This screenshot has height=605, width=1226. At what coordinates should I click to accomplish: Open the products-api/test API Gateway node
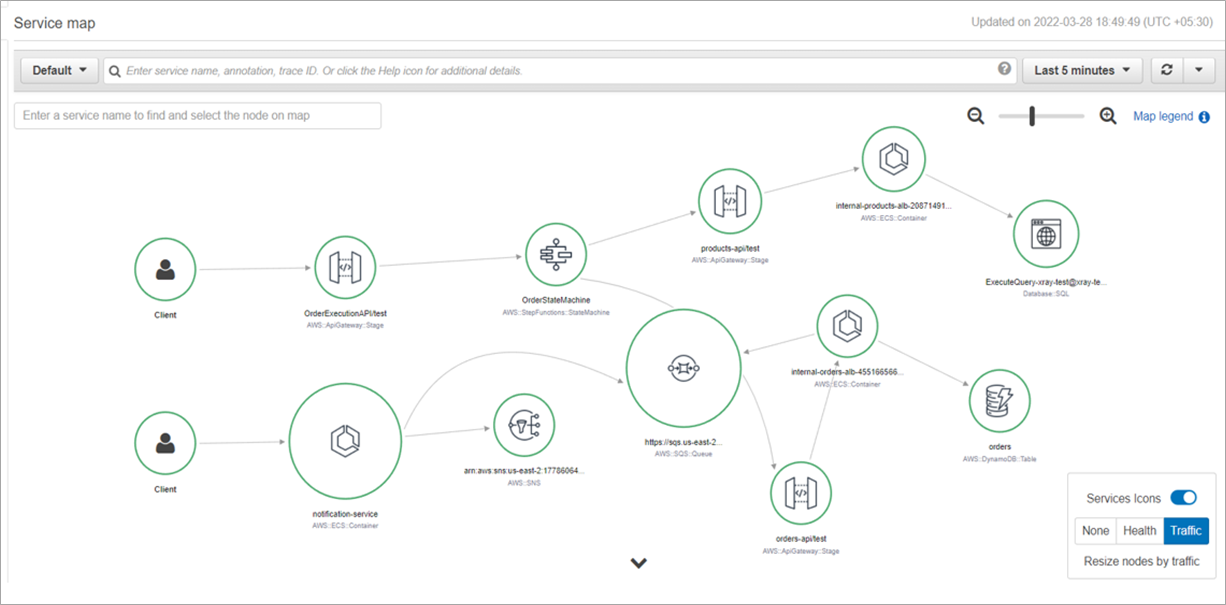729,201
